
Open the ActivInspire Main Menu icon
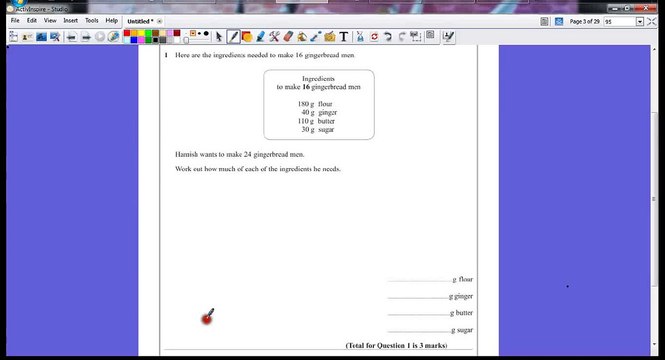click(13, 36)
